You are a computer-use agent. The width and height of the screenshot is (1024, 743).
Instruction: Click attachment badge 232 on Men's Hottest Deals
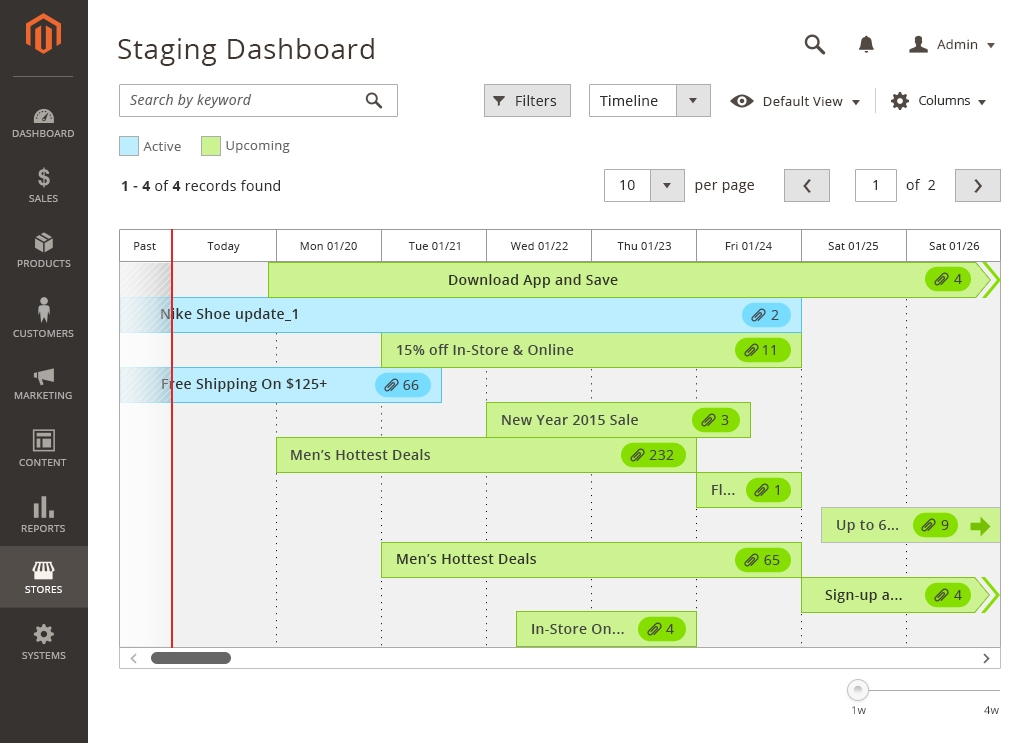654,455
